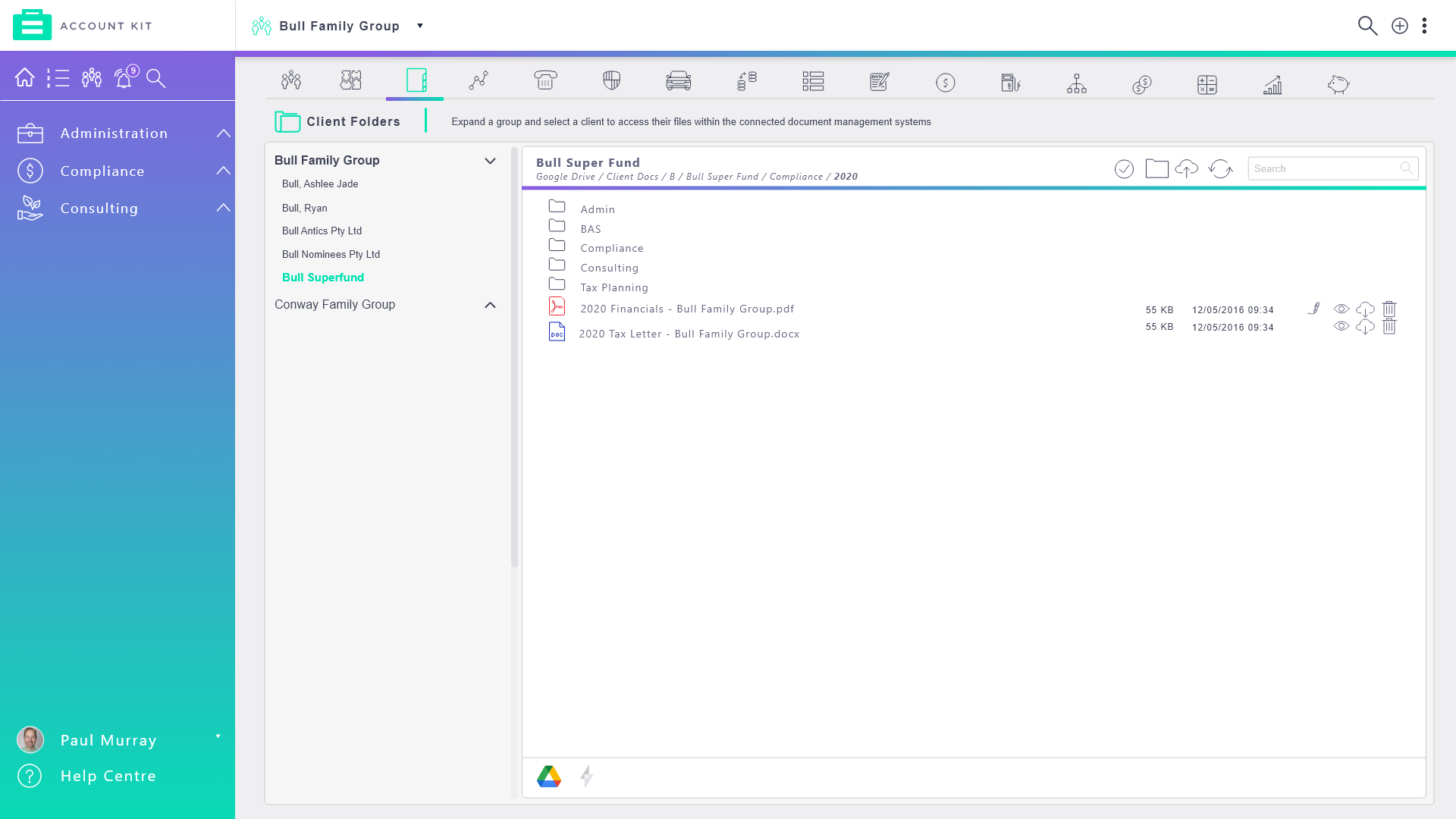
Task: Click the piggy bank icon in top toolbar
Action: coord(1338,83)
